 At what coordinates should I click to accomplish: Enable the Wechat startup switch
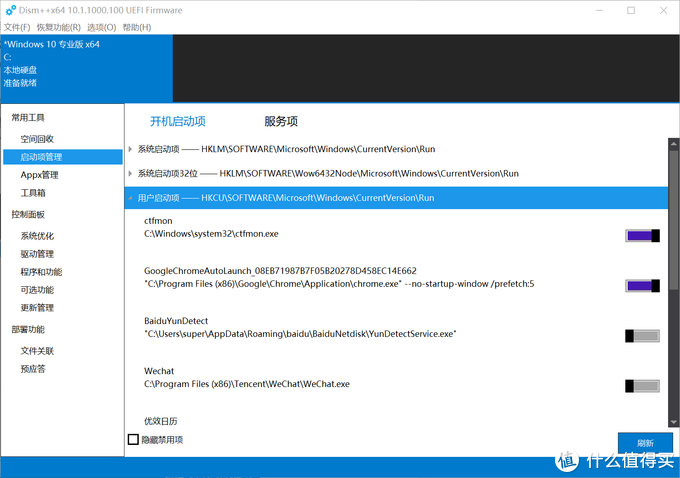coord(642,386)
